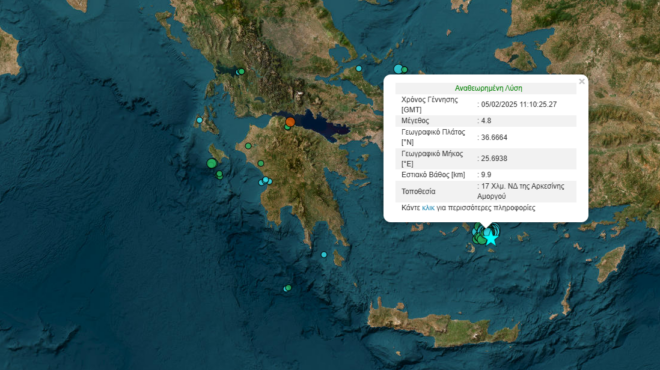This screenshot has height=370, width=660.
Task: Click the focal depth value 9.9
Action: pyautogui.click(x=486, y=175)
